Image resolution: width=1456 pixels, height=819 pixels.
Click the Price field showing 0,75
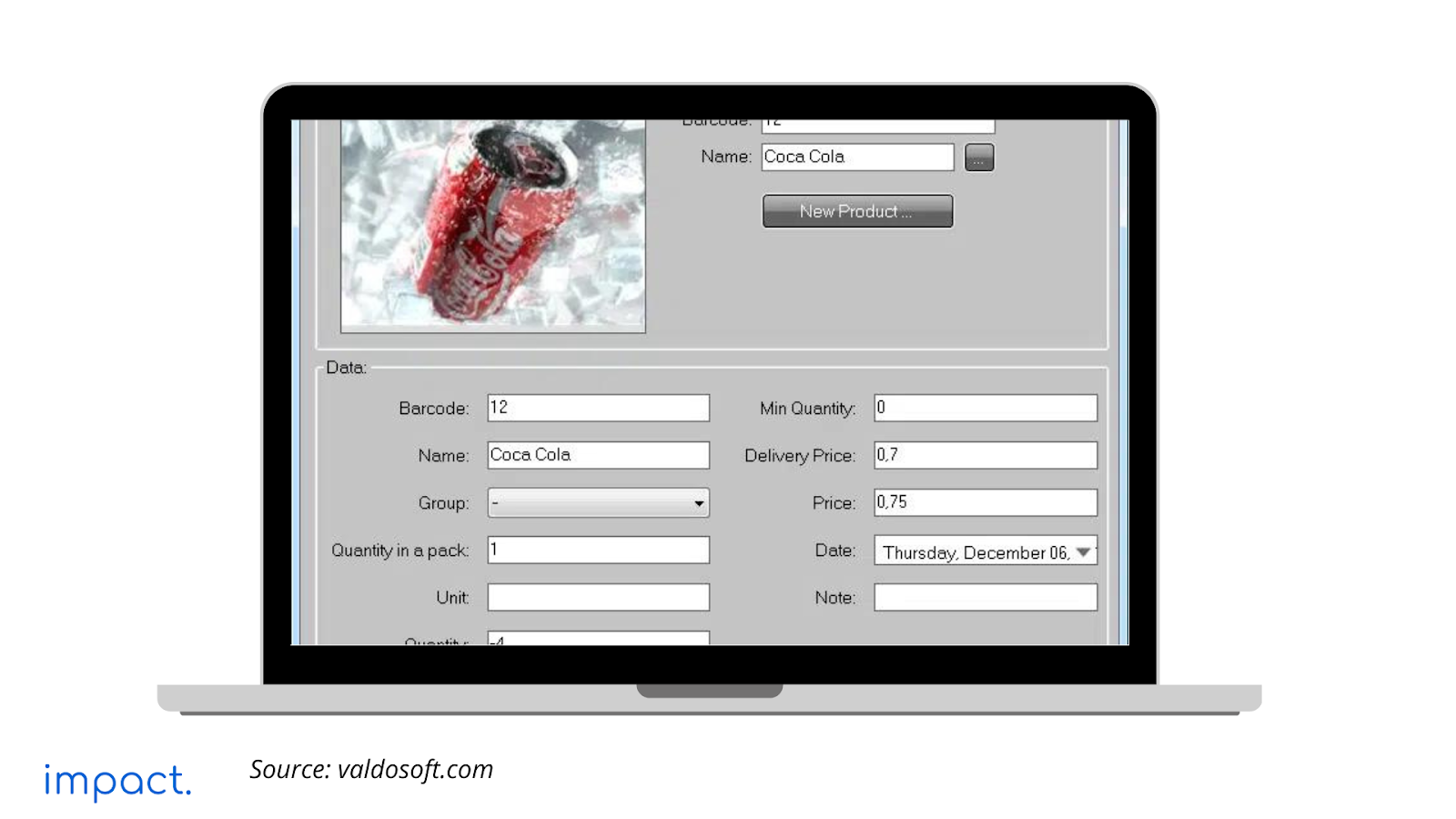click(986, 502)
